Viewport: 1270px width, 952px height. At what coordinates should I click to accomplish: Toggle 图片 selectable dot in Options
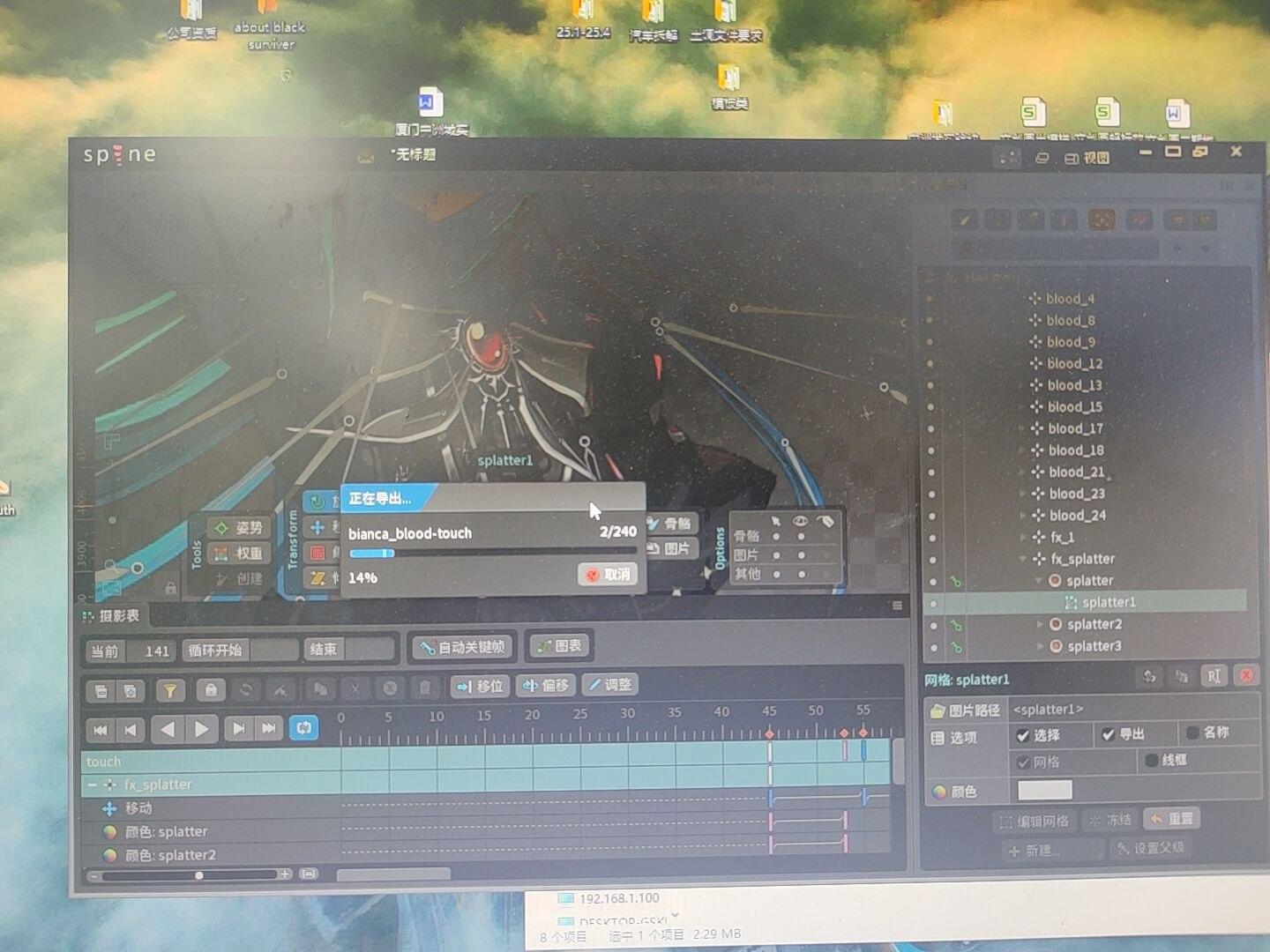776,555
